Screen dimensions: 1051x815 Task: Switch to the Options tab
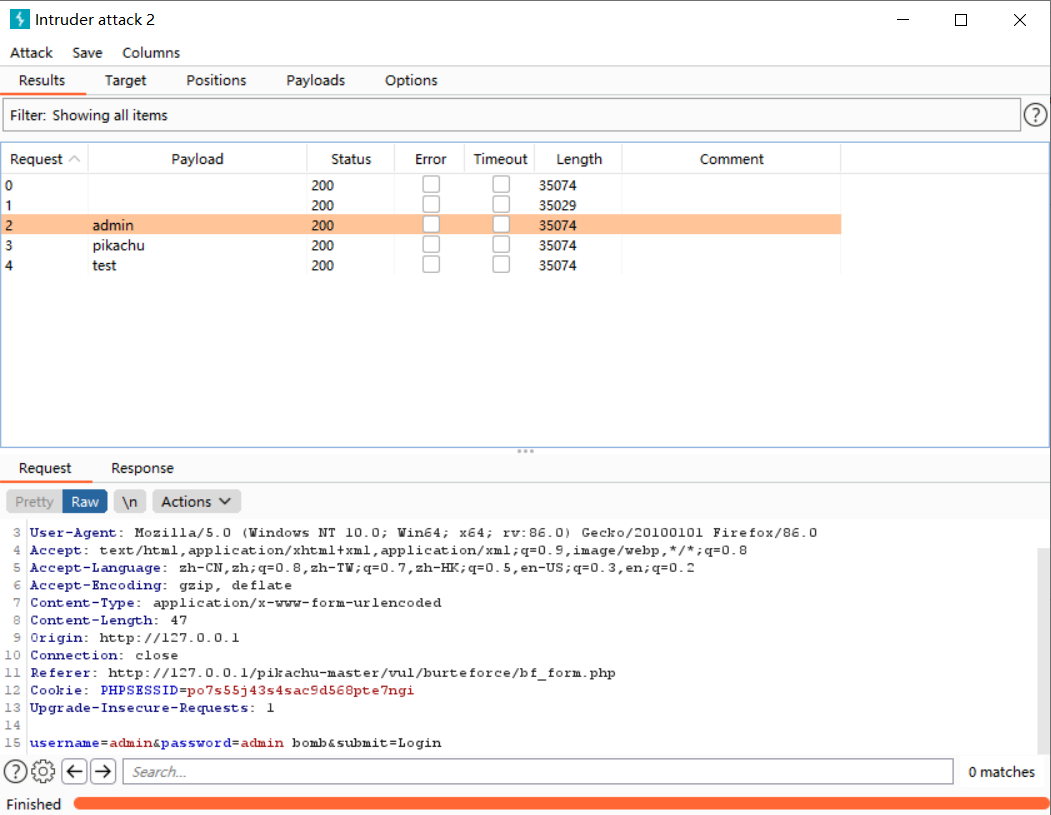411,80
